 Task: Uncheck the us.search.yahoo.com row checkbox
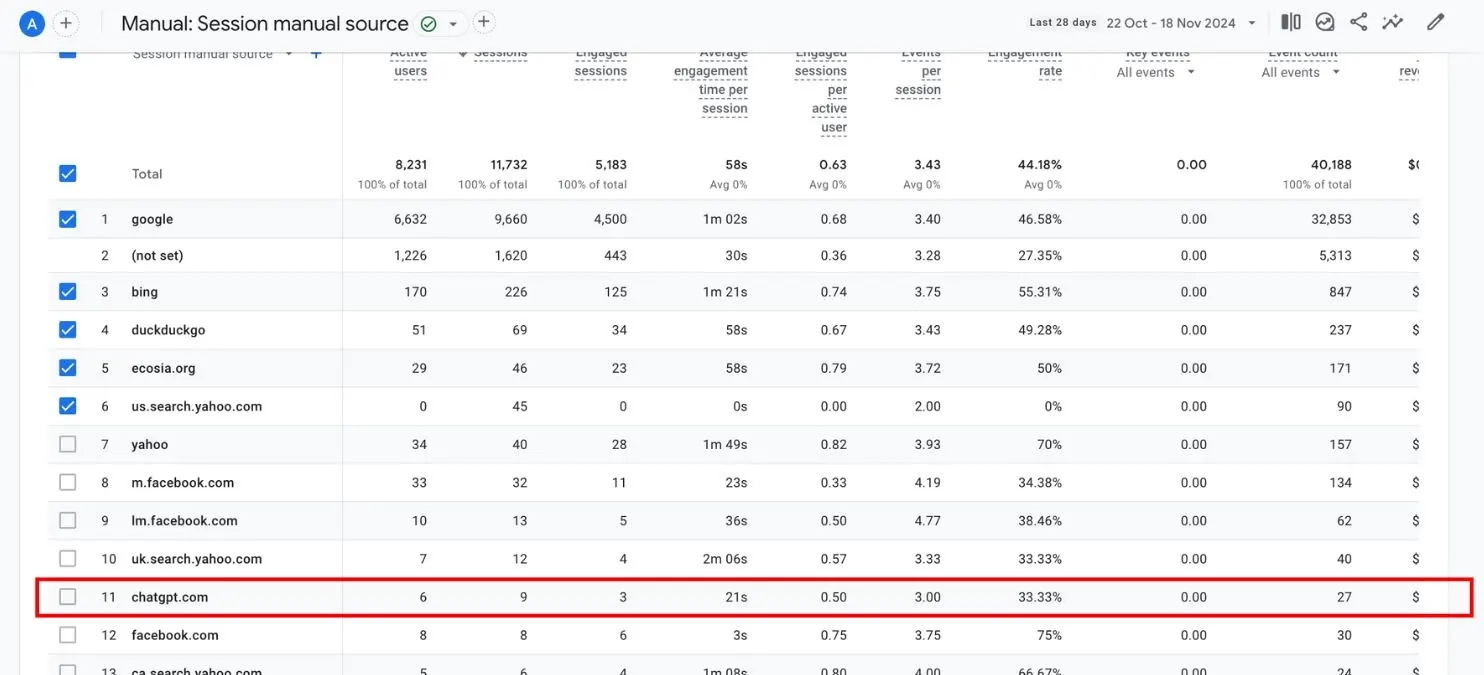point(67,406)
